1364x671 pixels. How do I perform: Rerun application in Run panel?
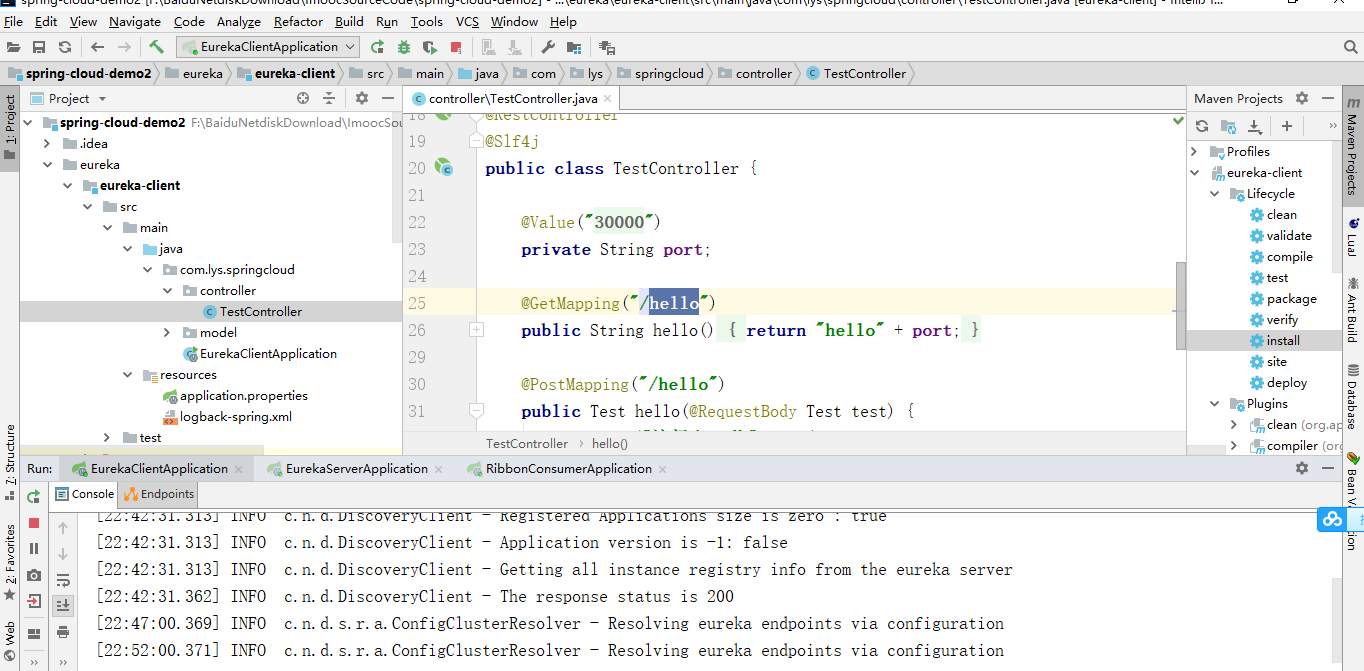coord(34,496)
